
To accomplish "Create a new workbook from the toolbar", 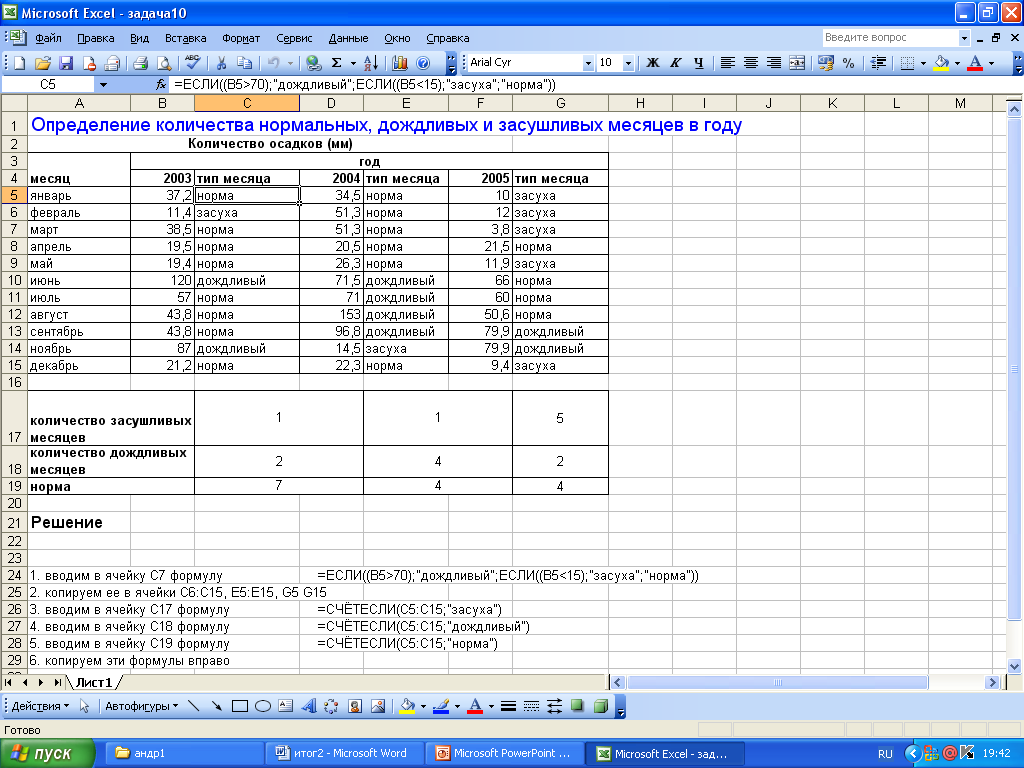I will (20, 63).
